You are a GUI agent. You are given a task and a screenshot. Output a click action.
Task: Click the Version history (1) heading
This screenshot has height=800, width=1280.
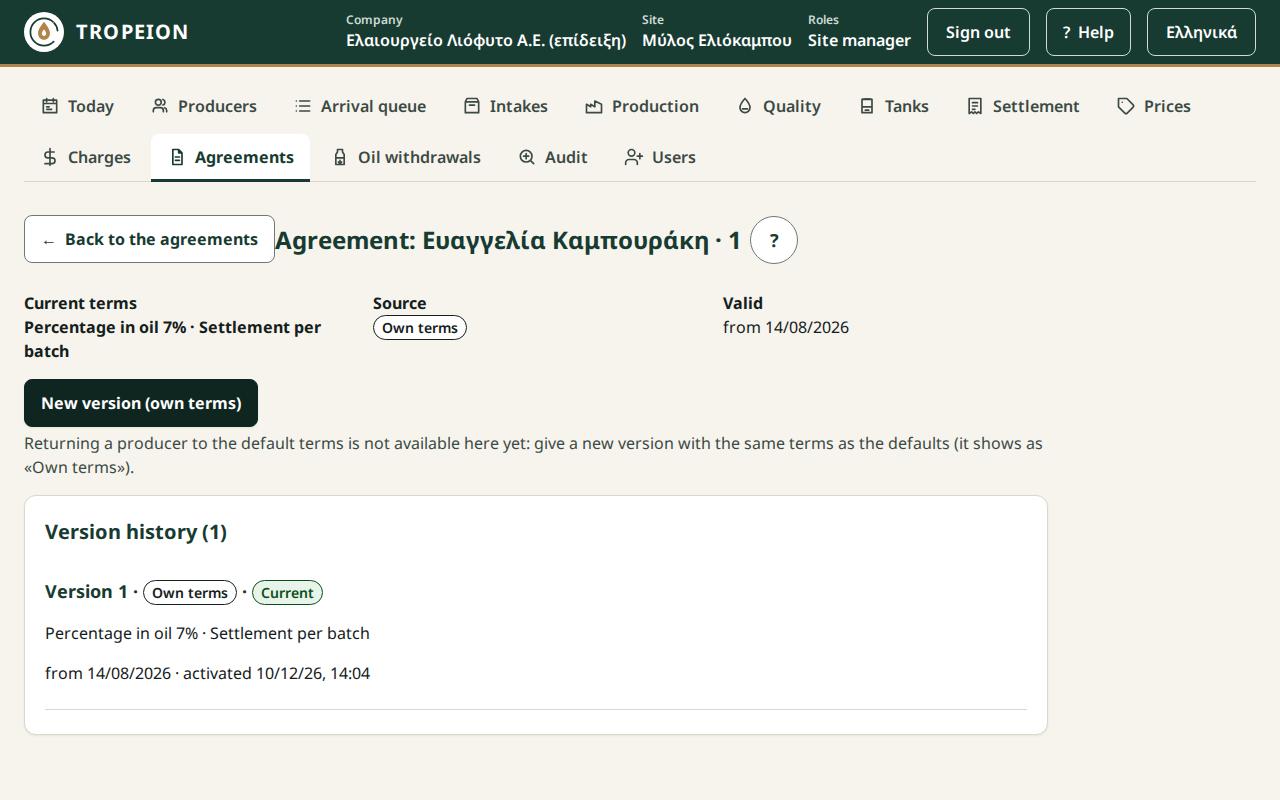pyautogui.click(x=136, y=532)
